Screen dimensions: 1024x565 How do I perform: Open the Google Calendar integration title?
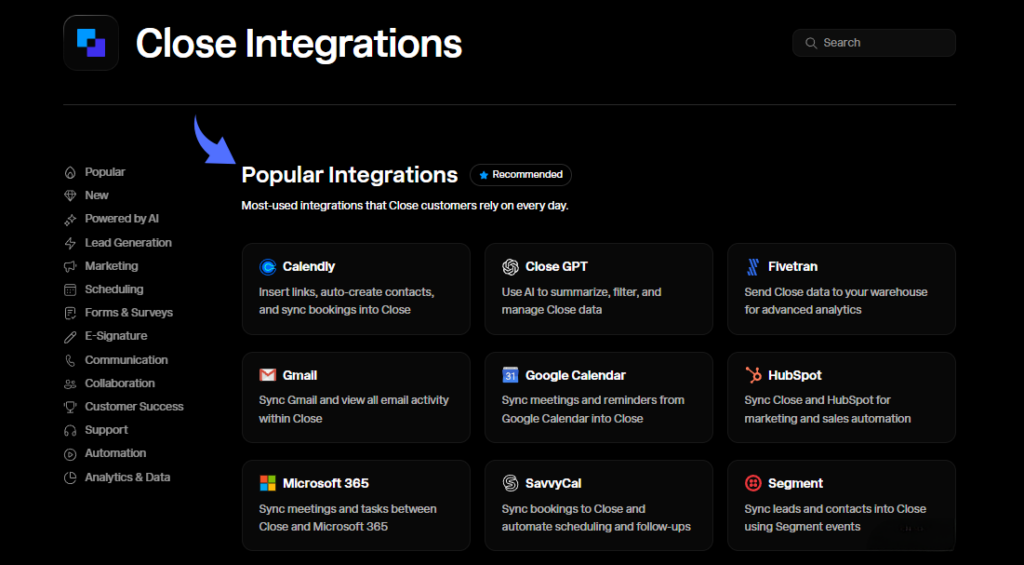pyautogui.click(x=575, y=376)
